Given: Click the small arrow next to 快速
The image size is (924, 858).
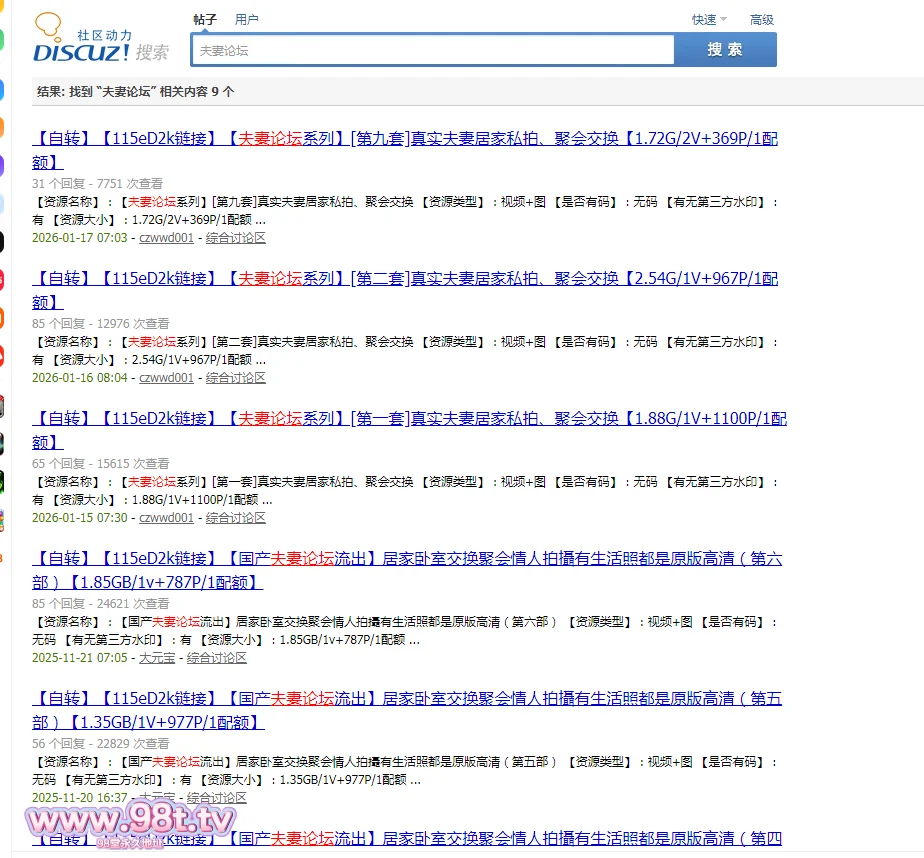Looking at the screenshot, I should 724,20.
